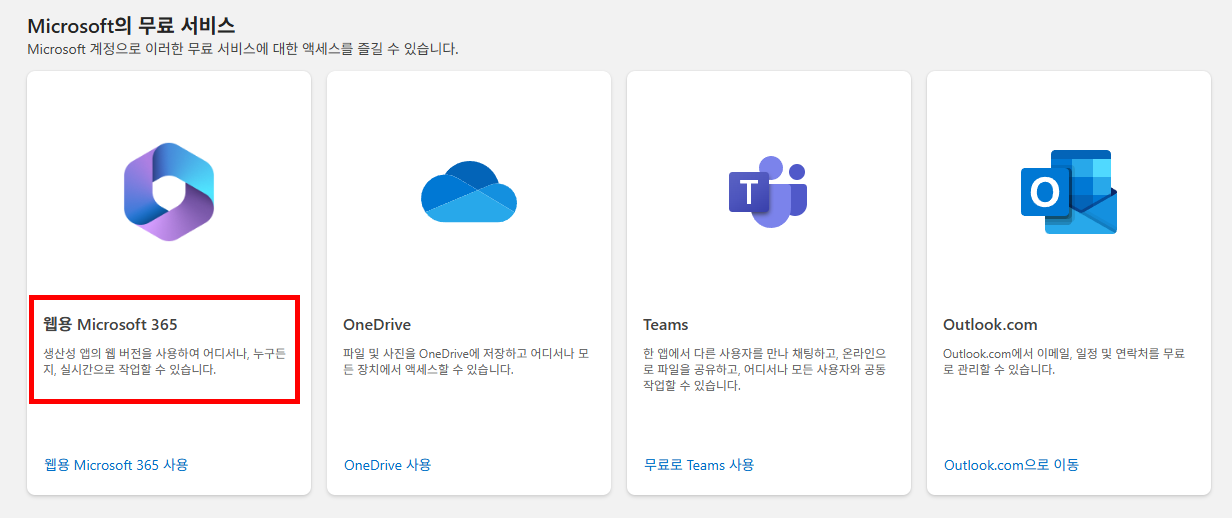This screenshot has width=1232, height=518.
Task: Click the Outlook envelope icon
Action: click(1068, 192)
